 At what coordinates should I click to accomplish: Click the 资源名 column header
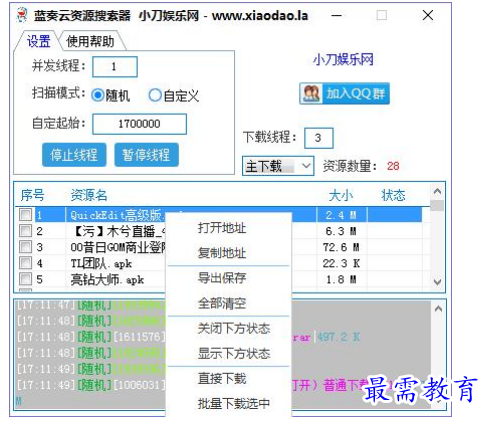tap(89, 195)
